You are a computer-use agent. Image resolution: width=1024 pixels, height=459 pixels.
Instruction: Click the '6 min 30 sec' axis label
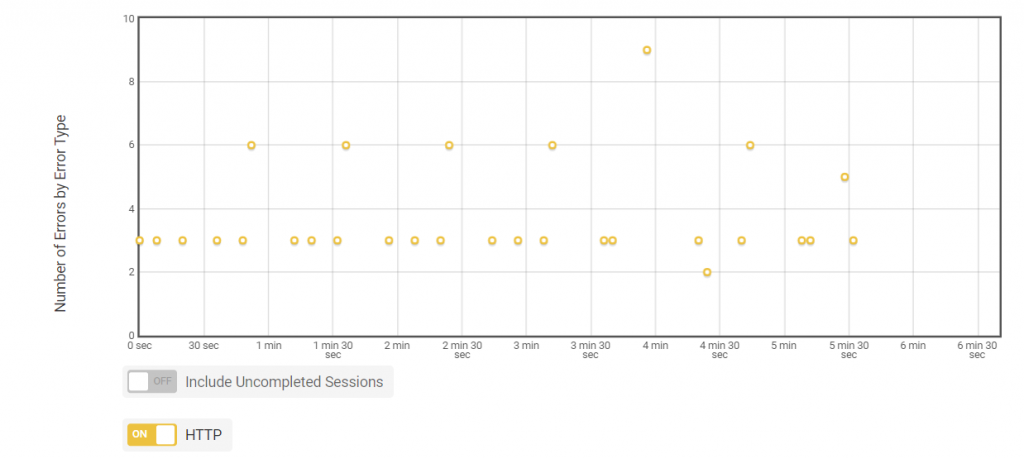coord(977,350)
